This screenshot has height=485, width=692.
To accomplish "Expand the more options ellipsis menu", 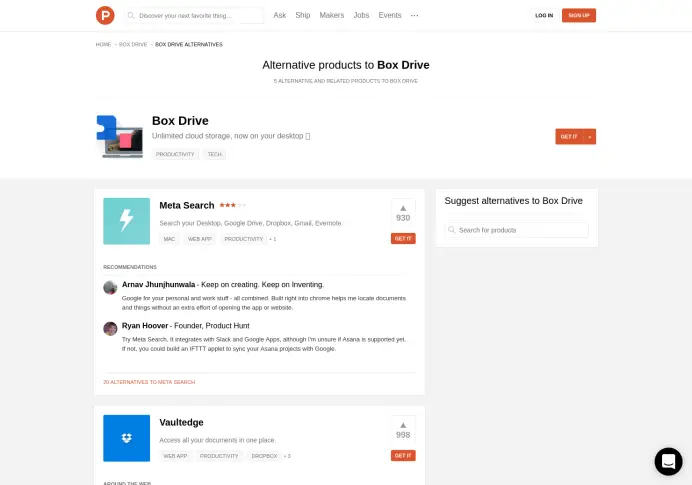I will pyautogui.click(x=414, y=15).
